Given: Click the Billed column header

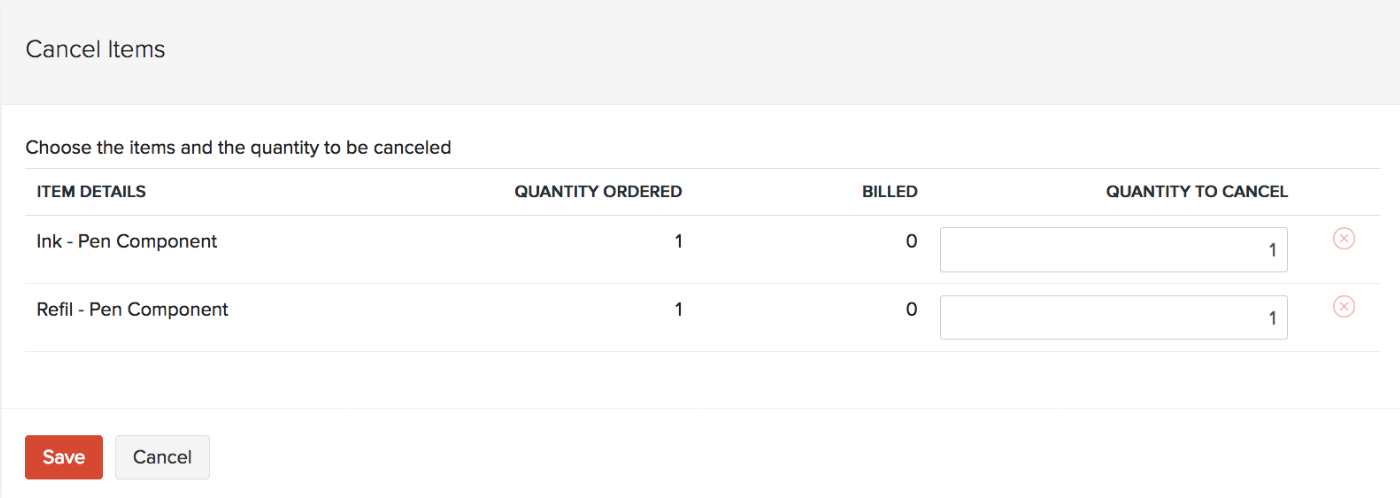Looking at the screenshot, I should click(889, 192).
